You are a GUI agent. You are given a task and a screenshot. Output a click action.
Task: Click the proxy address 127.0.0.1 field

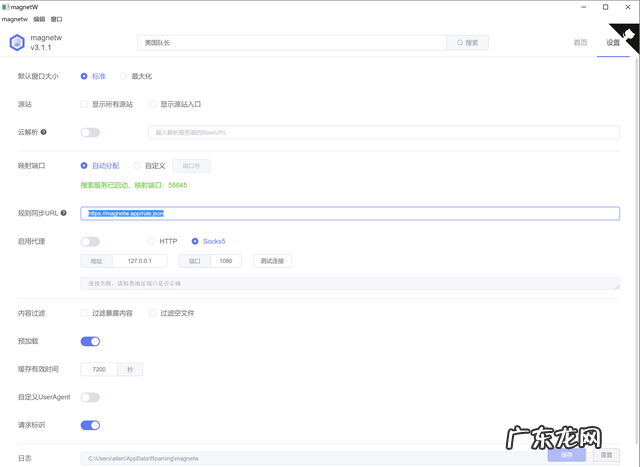pyautogui.click(x=140, y=261)
